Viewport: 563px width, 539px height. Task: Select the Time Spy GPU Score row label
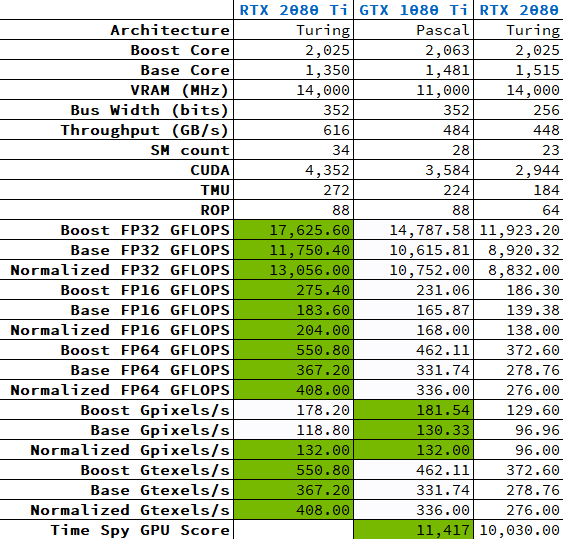pyautogui.click(x=140, y=530)
